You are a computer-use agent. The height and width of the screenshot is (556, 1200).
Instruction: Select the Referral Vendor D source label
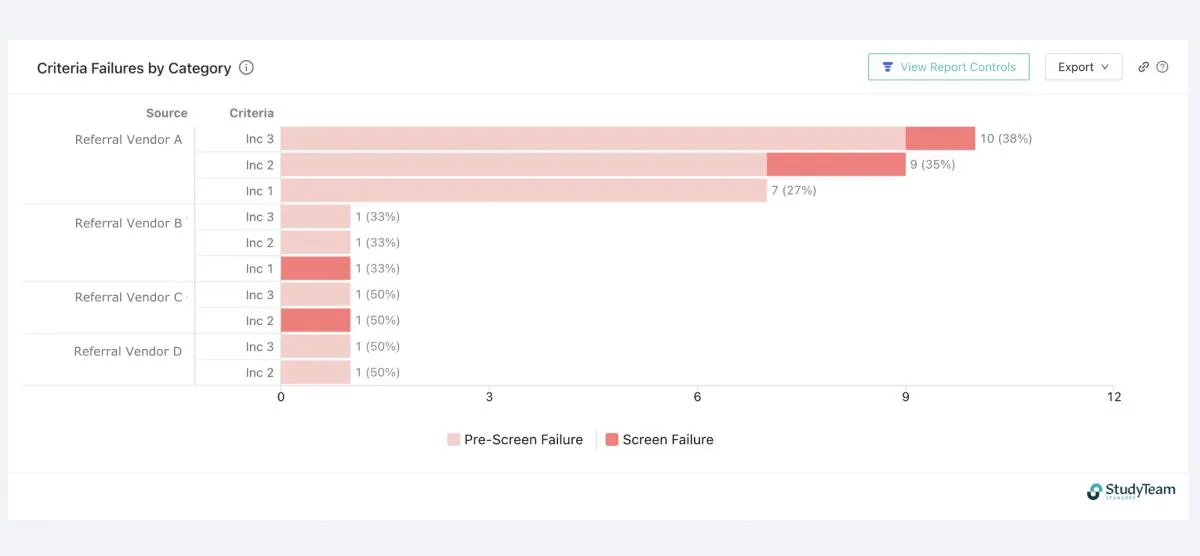coord(128,352)
